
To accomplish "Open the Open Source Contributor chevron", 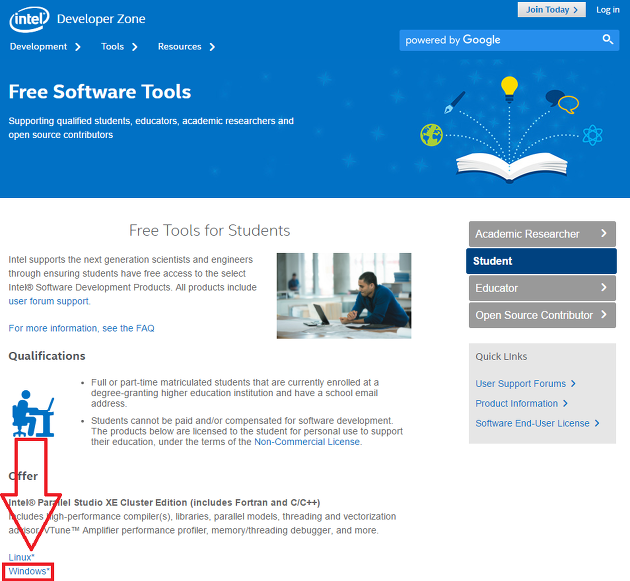I will [x=603, y=314].
